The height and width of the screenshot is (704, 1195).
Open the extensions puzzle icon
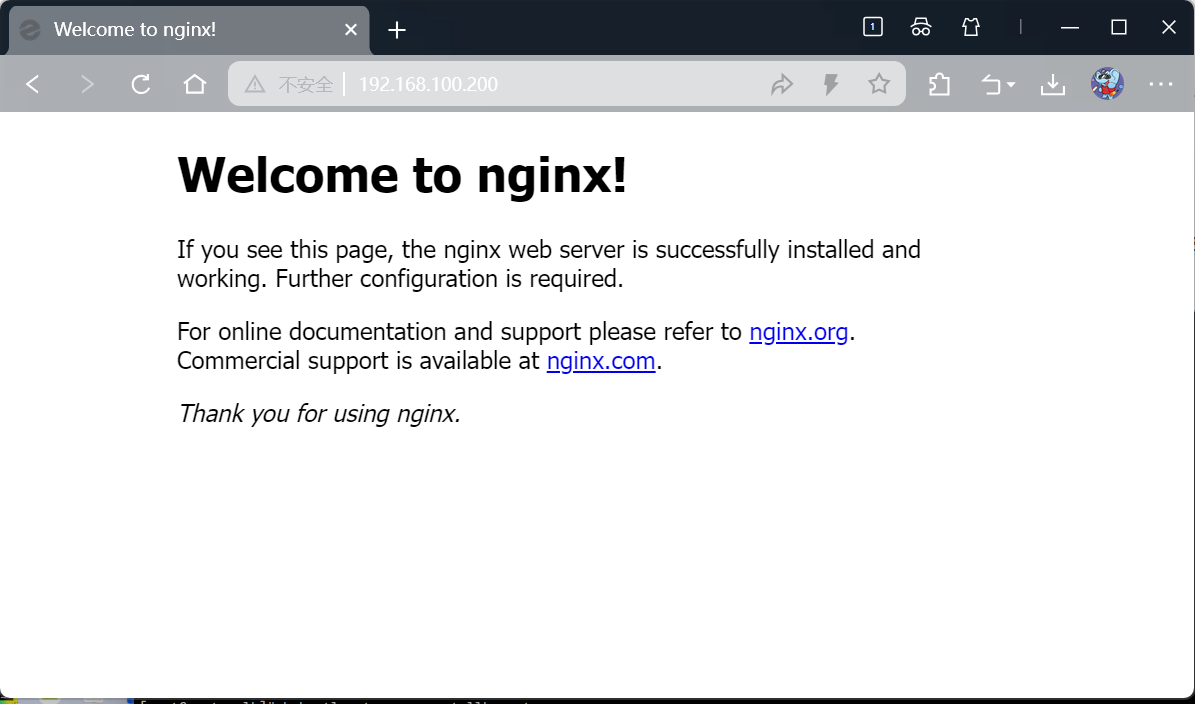point(940,84)
